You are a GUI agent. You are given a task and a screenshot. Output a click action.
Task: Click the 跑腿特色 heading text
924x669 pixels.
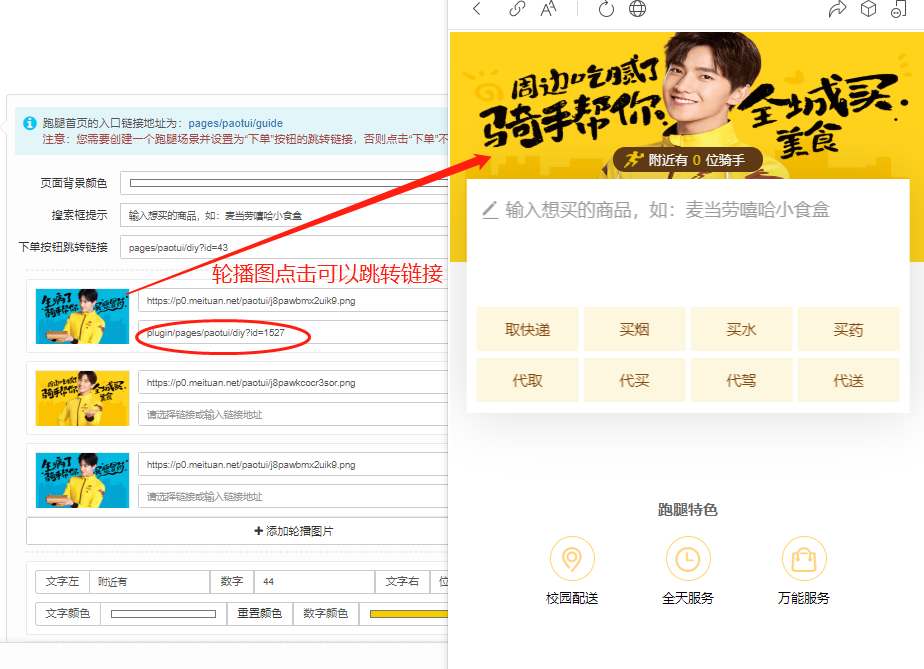click(687, 509)
